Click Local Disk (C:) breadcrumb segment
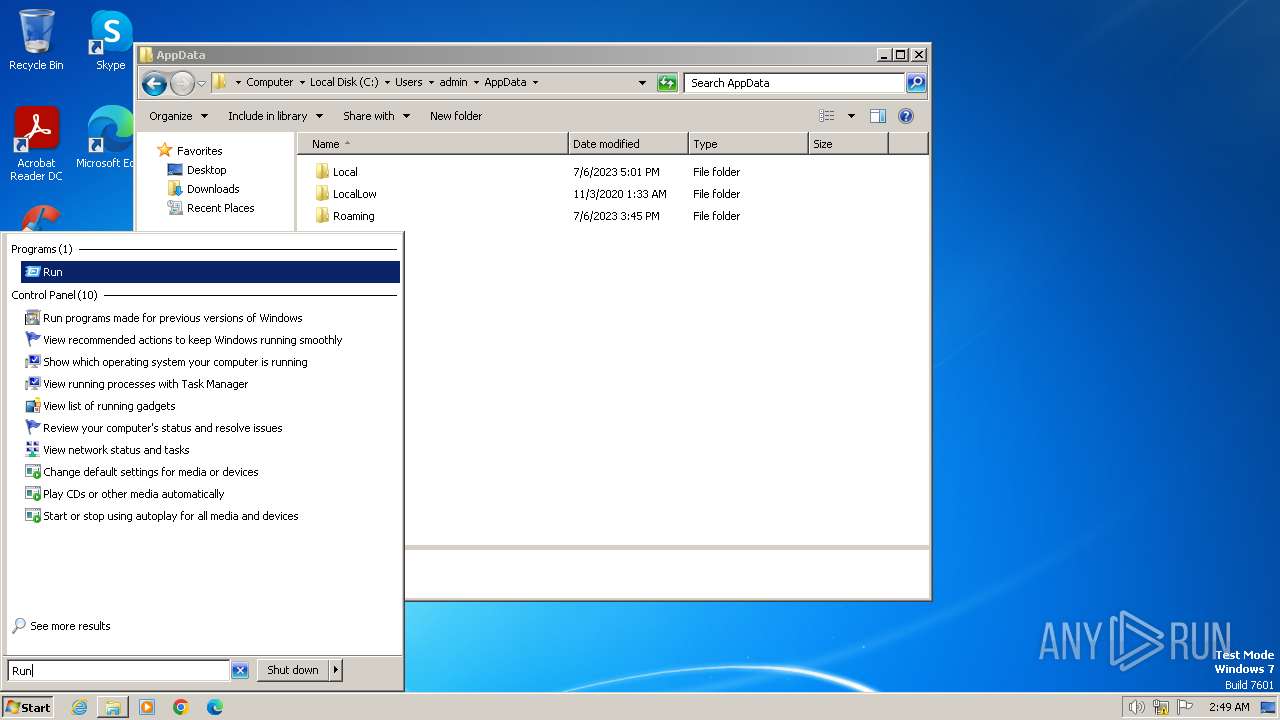Screen dimensions: 1280x720 344,82
